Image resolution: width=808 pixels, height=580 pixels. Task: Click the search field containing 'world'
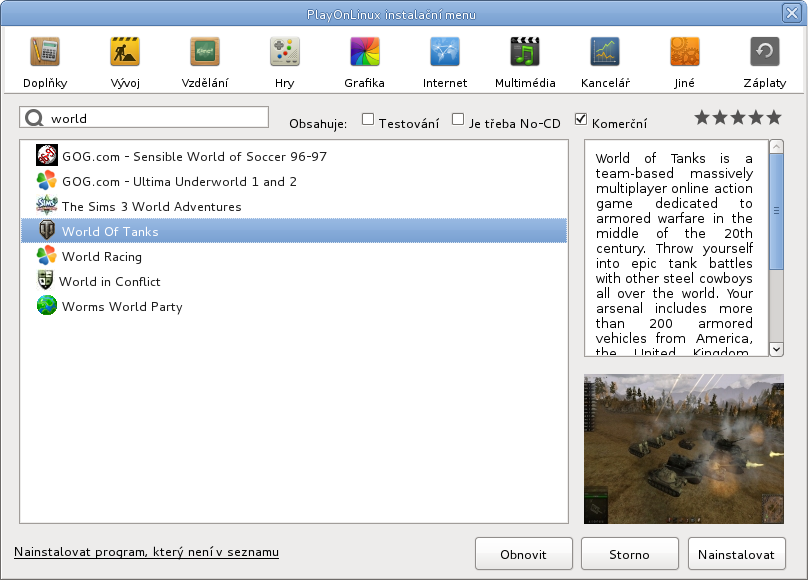point(144,117)
